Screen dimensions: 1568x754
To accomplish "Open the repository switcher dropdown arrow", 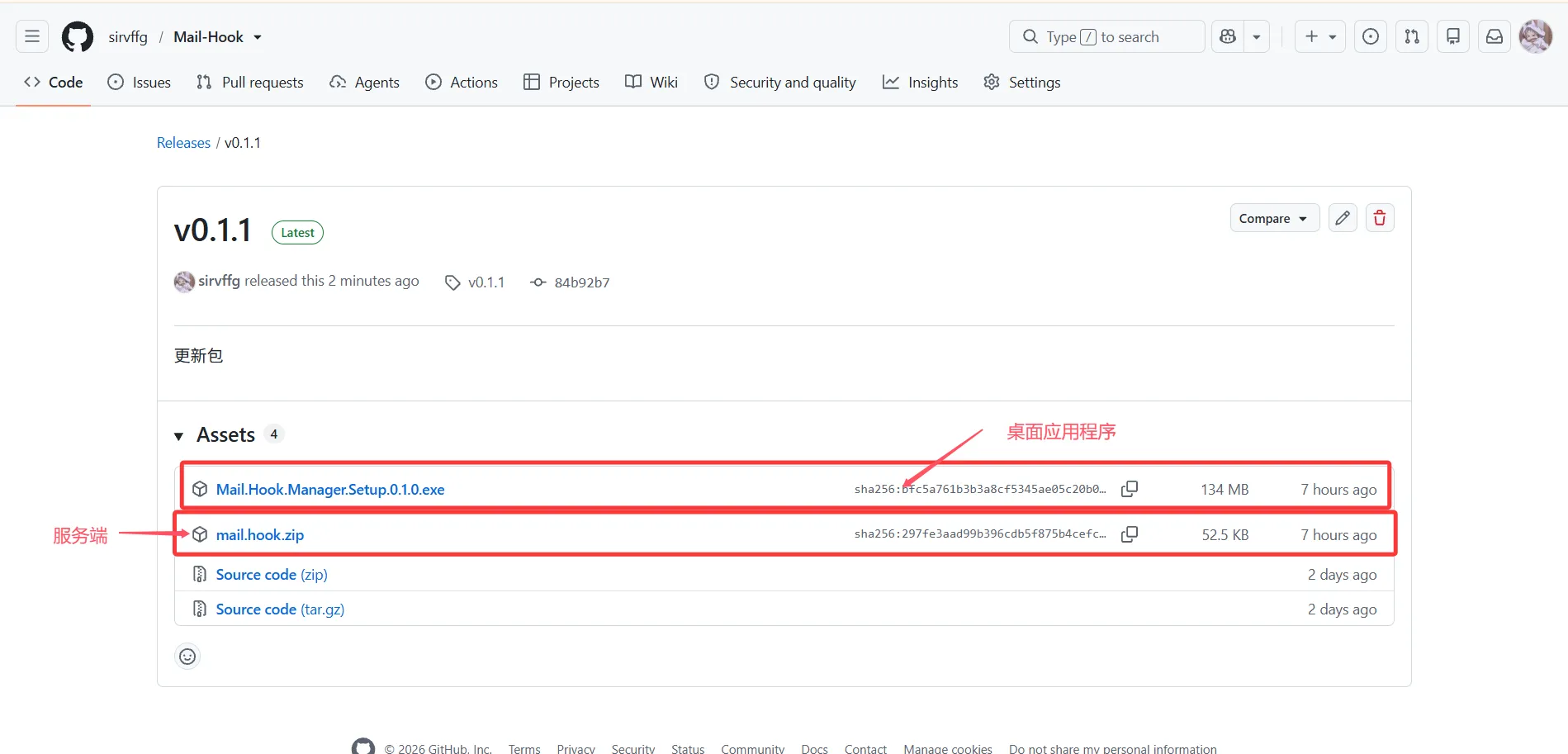I will (x=258, y=37).
